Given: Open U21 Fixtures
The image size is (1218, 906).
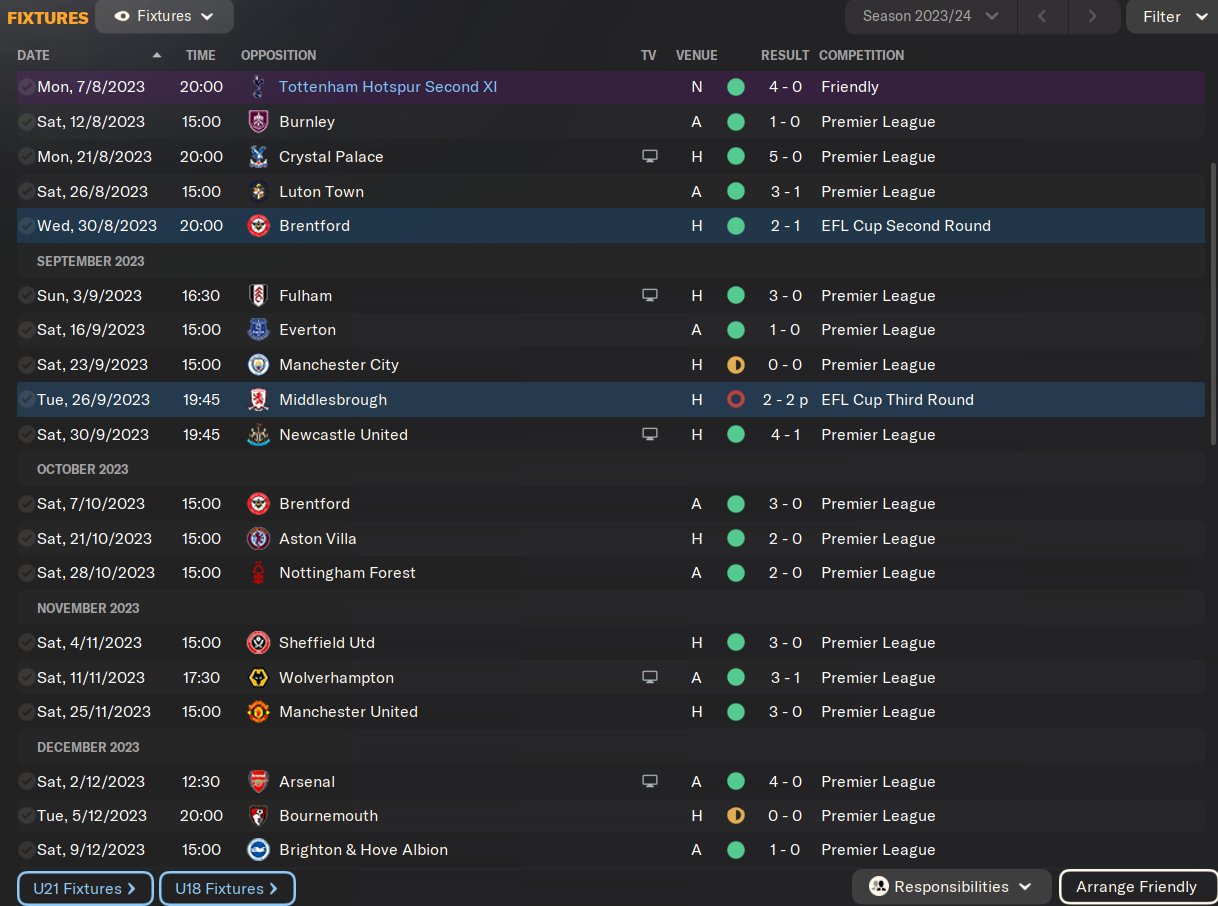Looking at the screenshot, I should click(x=85, y=888).
